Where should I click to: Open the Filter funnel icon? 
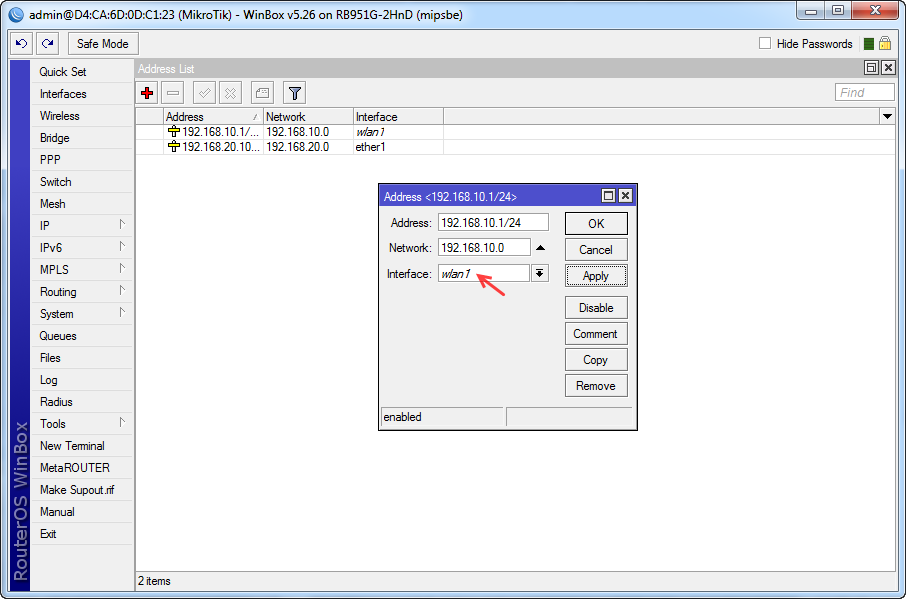point(295,92)
